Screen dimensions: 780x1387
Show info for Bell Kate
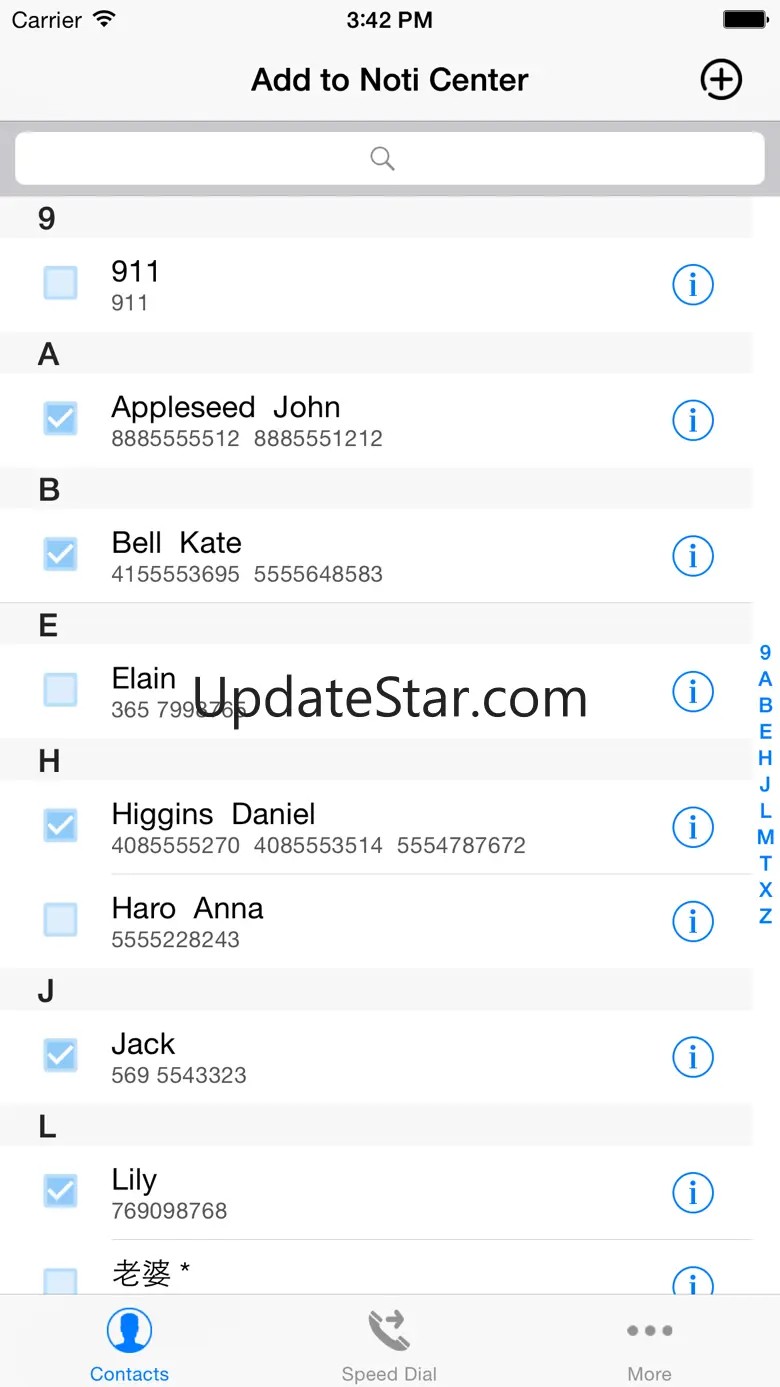[x=692, y=555]
